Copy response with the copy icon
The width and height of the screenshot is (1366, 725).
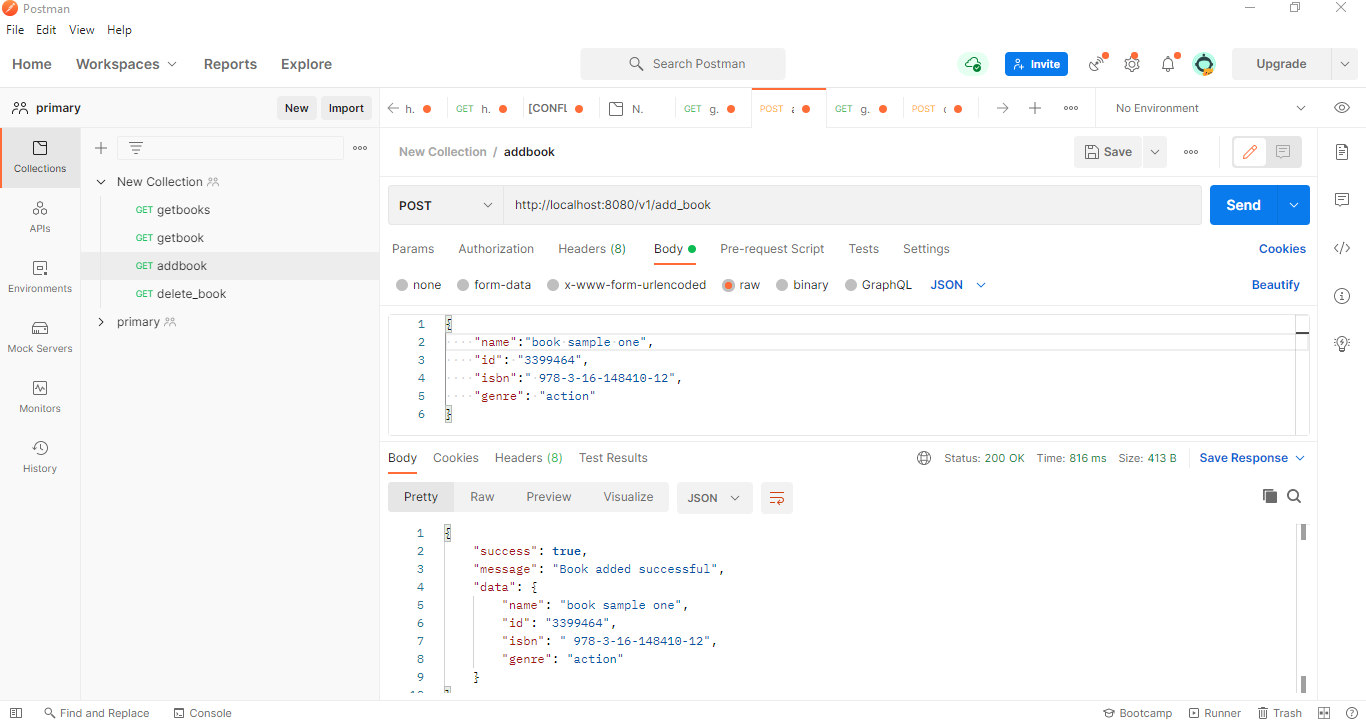pos(1270,496)
